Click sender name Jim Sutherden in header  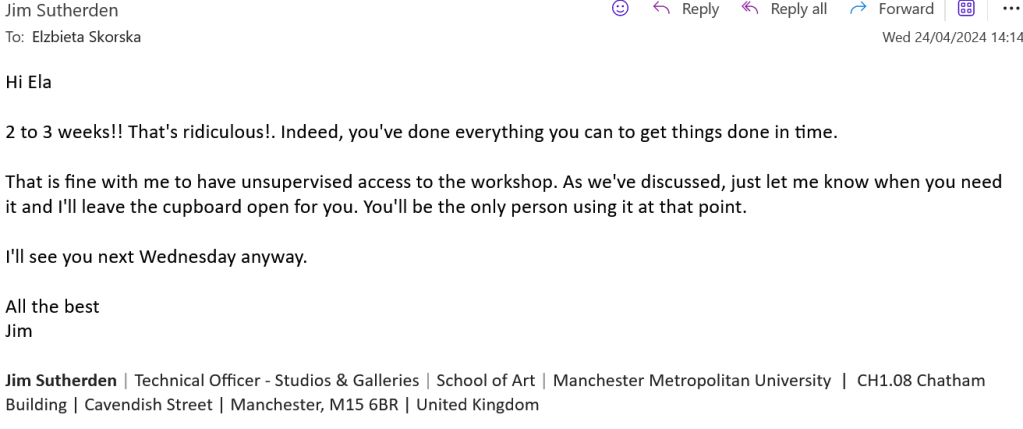tap(62, 11)
